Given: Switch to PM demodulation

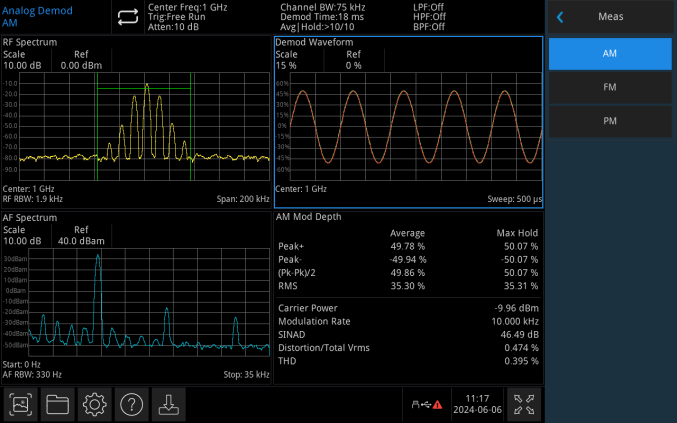Looking at the screenshot, I should [x=609, y=121].
